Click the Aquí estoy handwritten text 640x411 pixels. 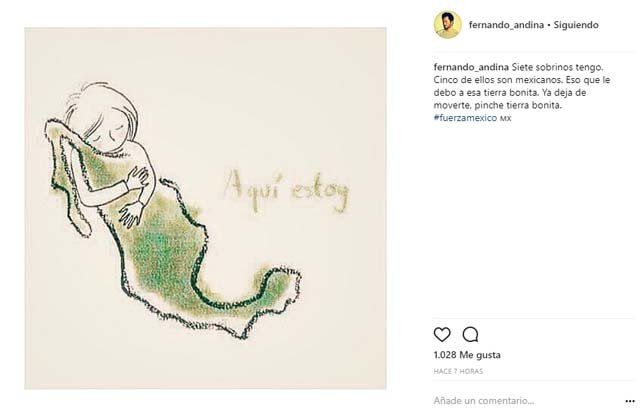point(287,191)
